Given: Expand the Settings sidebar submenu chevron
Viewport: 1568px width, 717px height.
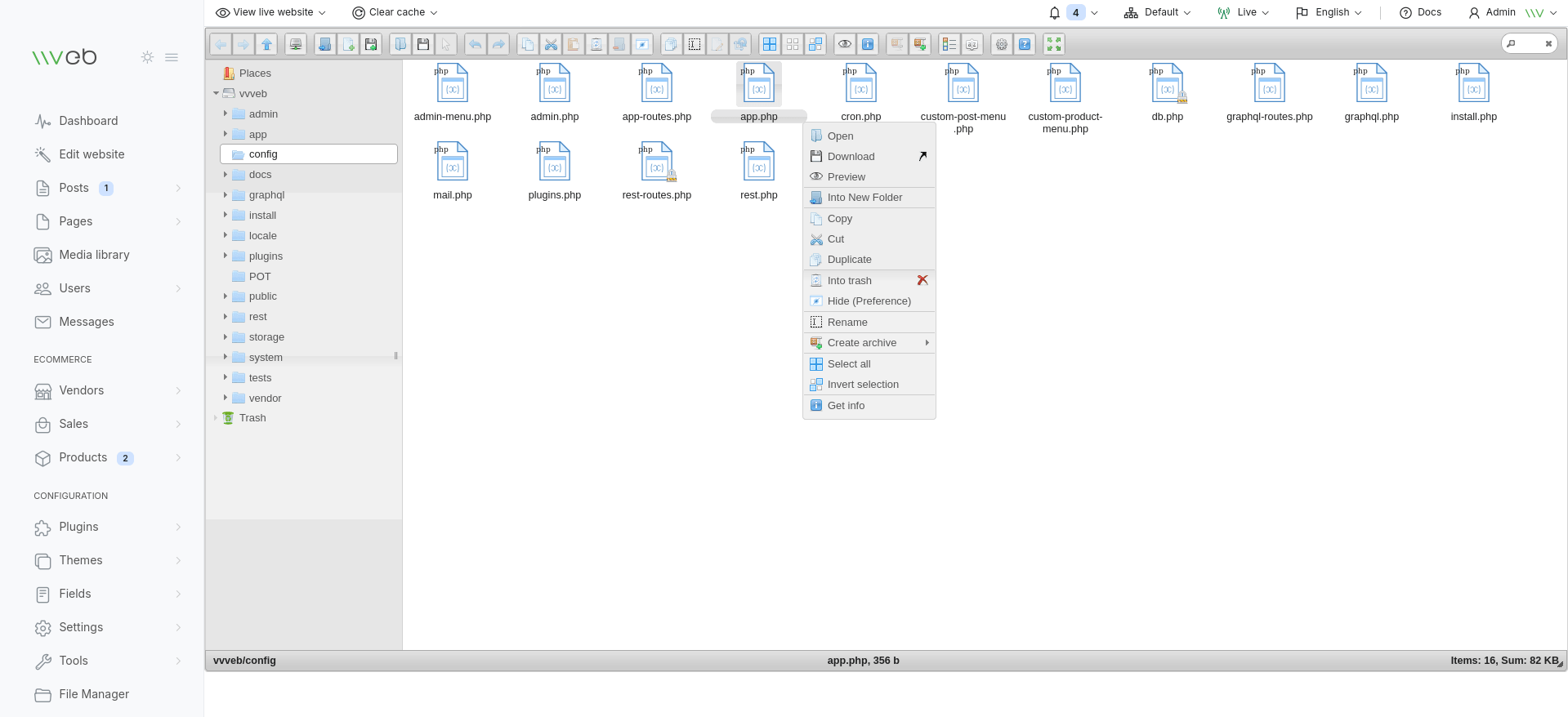Looking at the screenshot, I should coord(178,627).
